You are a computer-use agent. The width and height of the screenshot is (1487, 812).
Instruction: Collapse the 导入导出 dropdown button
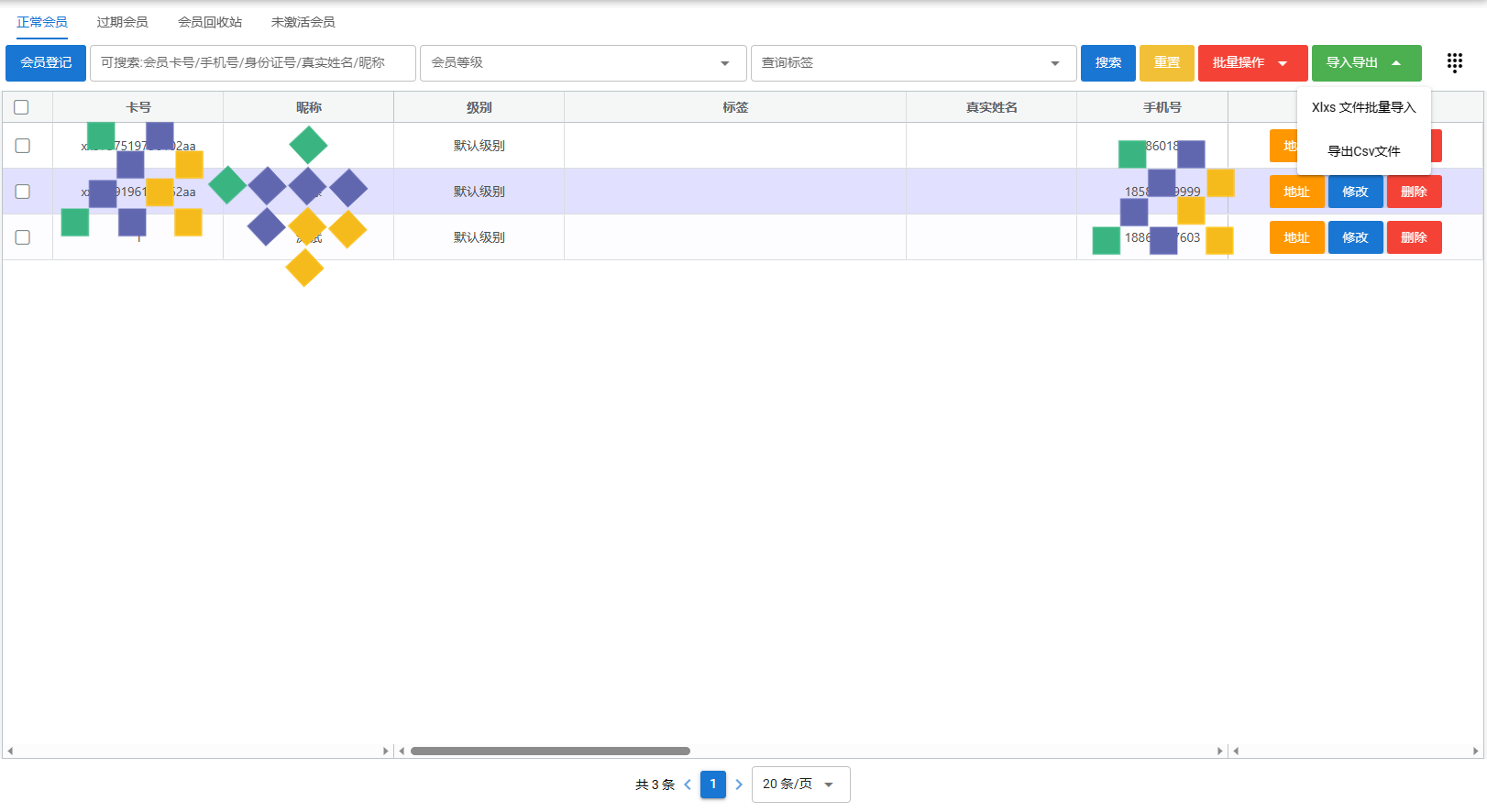[x=1366, y=63]
